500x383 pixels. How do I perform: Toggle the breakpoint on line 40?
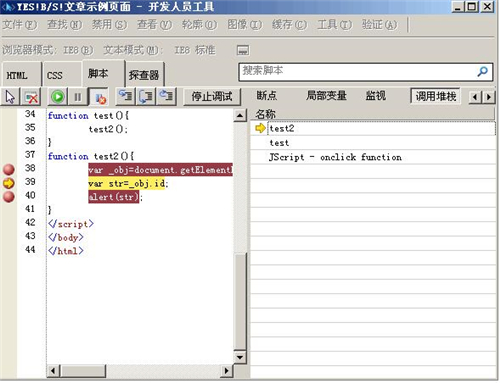(x=9, y=197)
